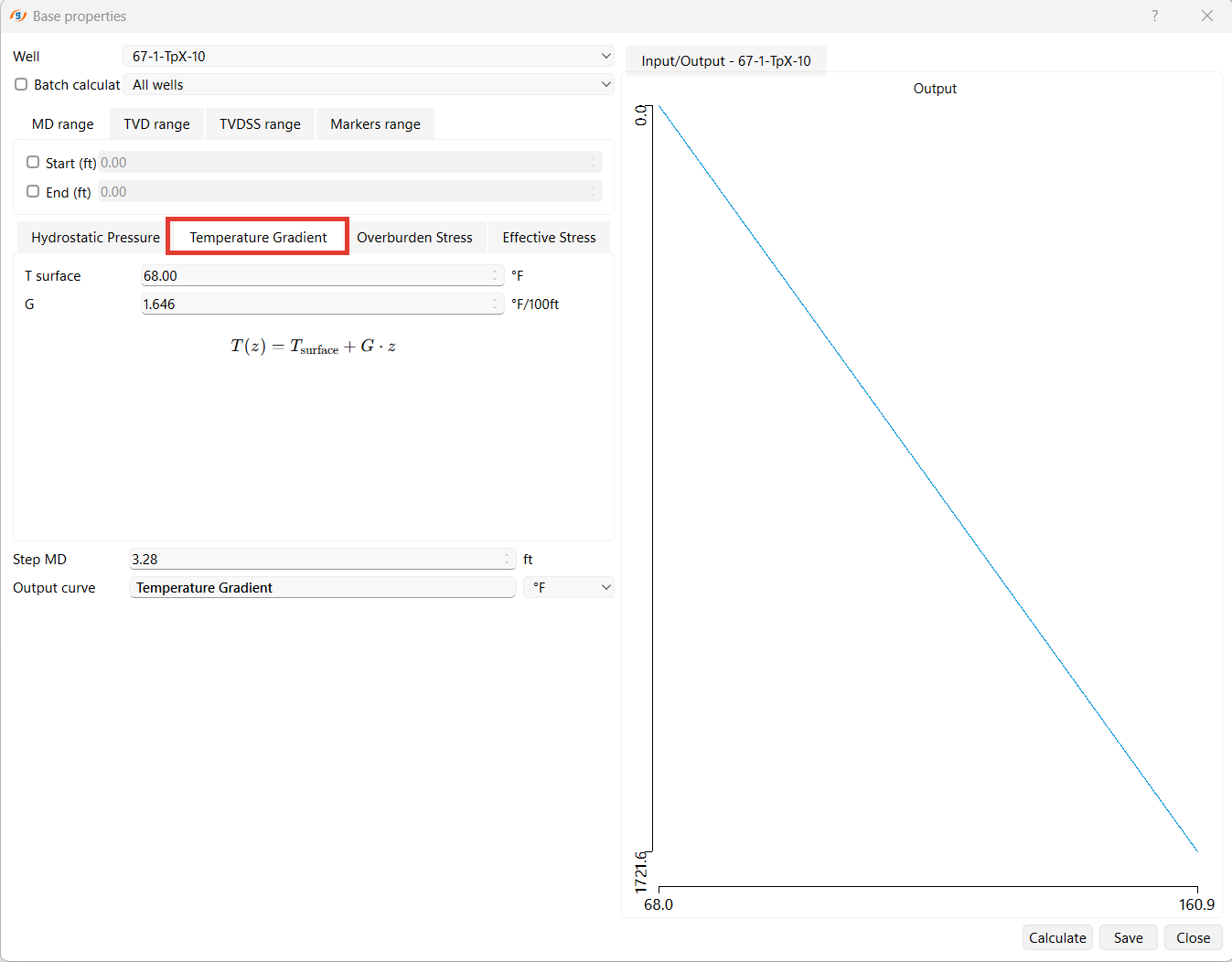Enable the End (ft) checkbox
The image size is (1232, 962).
tap(33, 192)
